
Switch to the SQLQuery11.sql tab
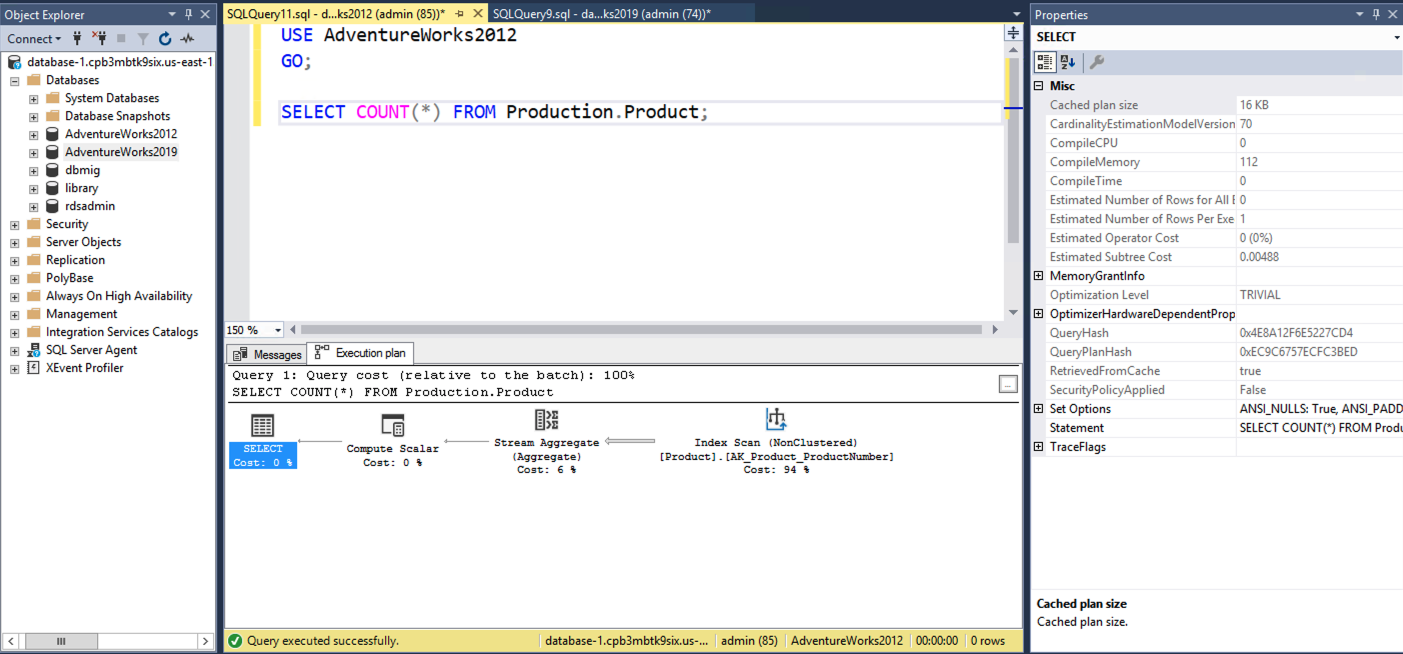click(x=336, y=14)
